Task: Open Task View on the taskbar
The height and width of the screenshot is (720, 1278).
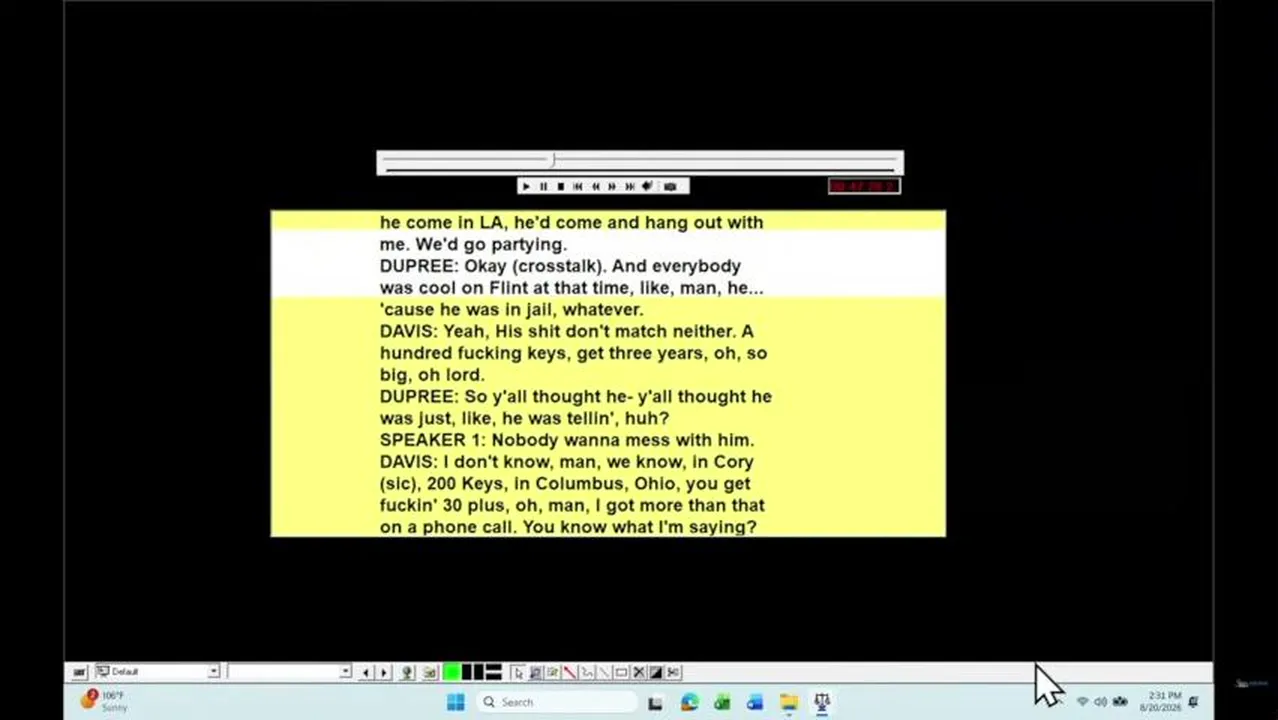Action: 655,703
